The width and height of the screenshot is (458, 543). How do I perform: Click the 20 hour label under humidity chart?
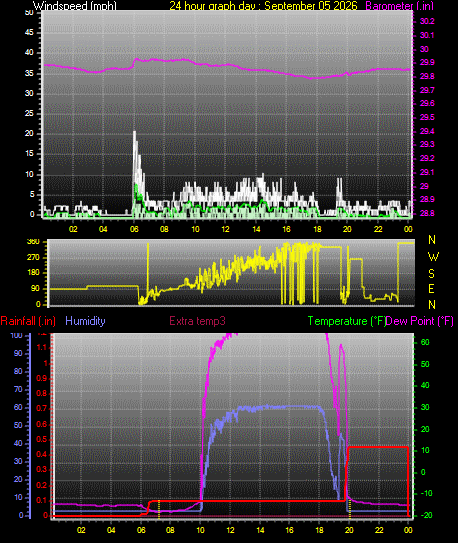[x=349, y=530]
